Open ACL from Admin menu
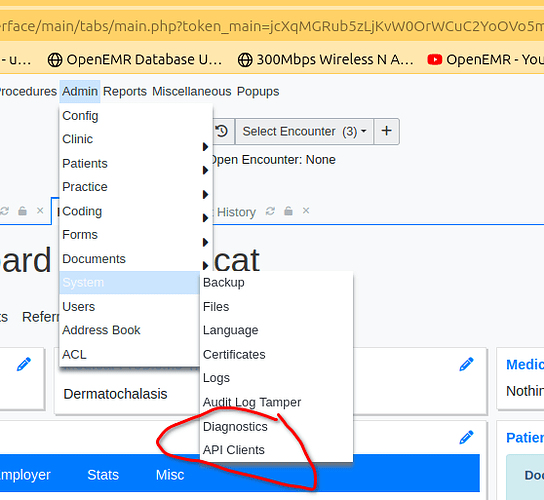 74,355
